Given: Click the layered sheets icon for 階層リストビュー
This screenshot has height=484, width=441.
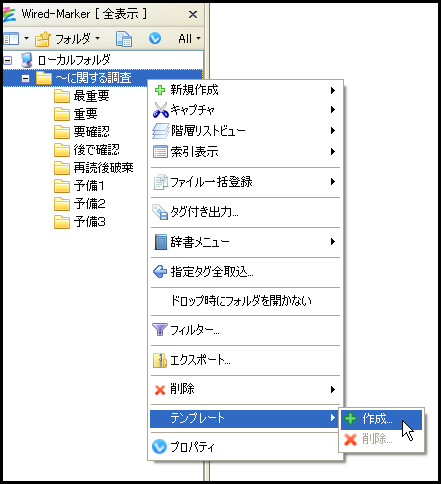Looking at the screenshot, I should pyautogui.click(x=161, y=131).
